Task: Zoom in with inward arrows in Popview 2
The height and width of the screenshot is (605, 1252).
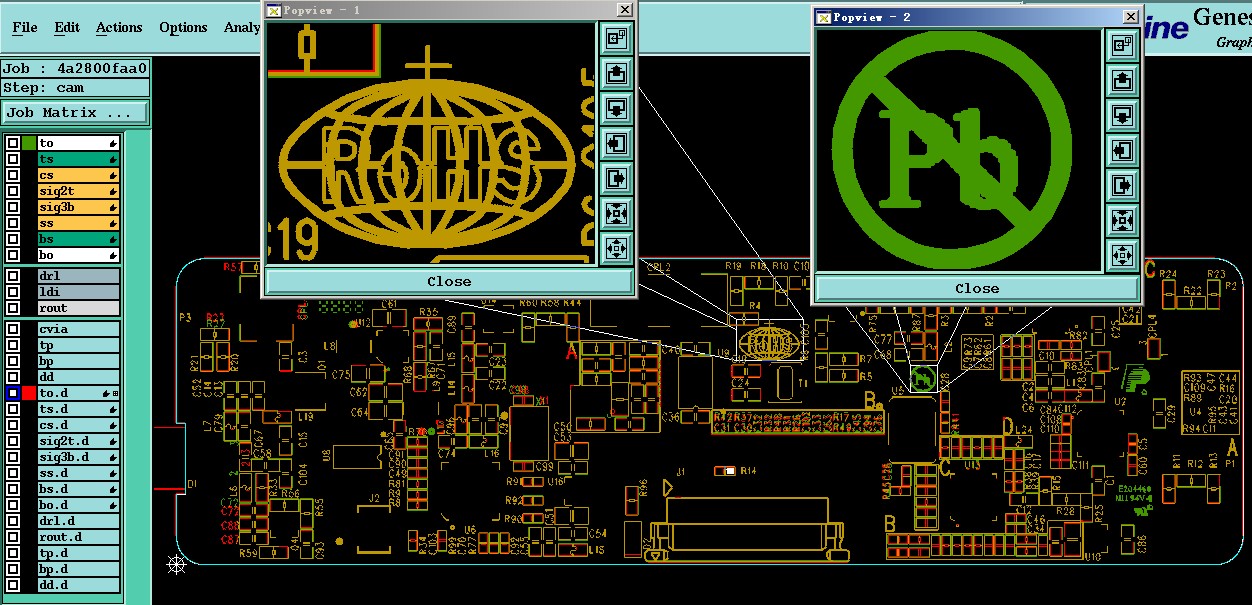Action: [1123, 220]
